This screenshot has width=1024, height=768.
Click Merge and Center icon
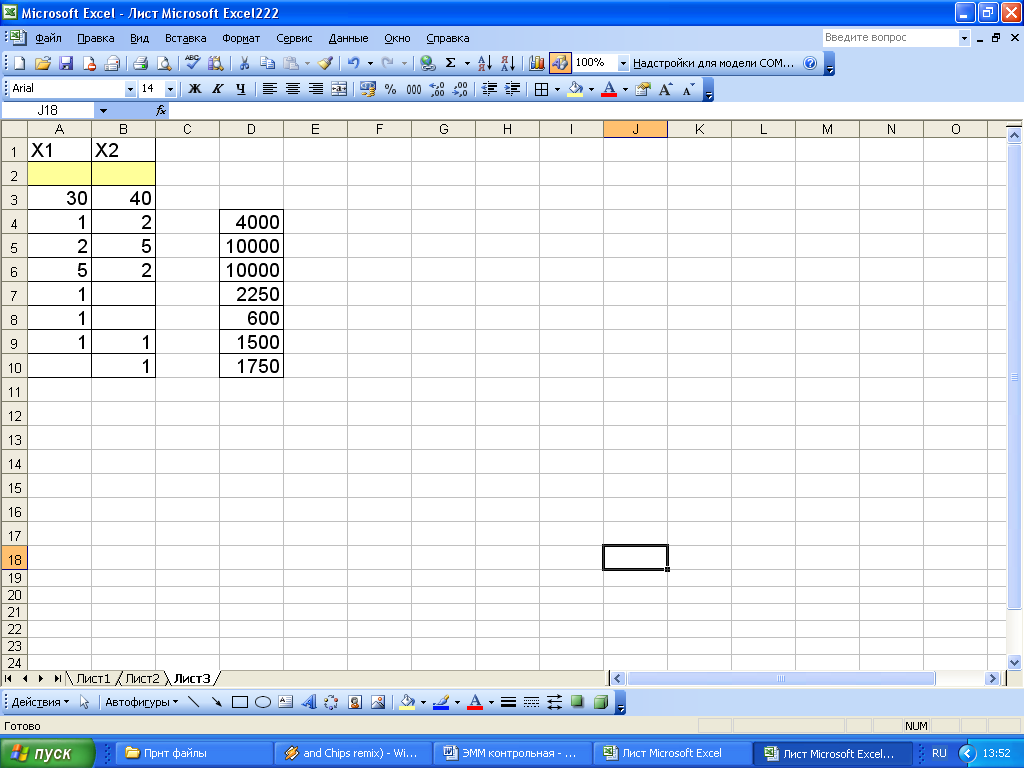tap(339, 89)
